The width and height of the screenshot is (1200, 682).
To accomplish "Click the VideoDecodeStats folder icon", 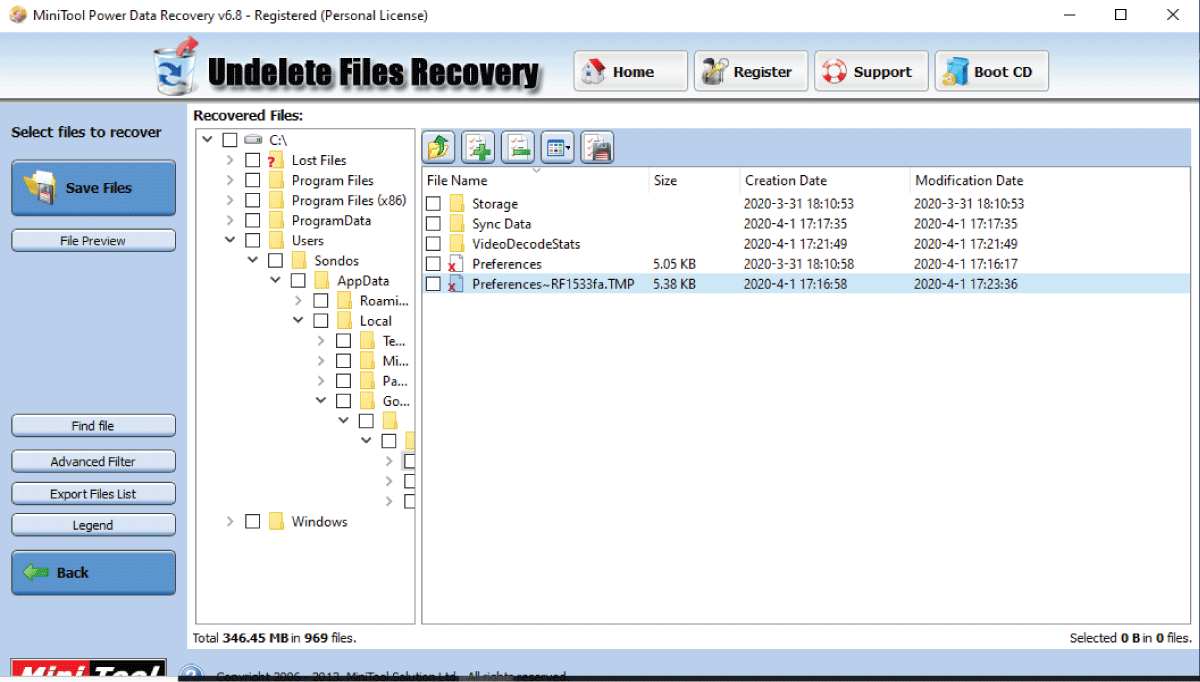I will coord(457,244).
